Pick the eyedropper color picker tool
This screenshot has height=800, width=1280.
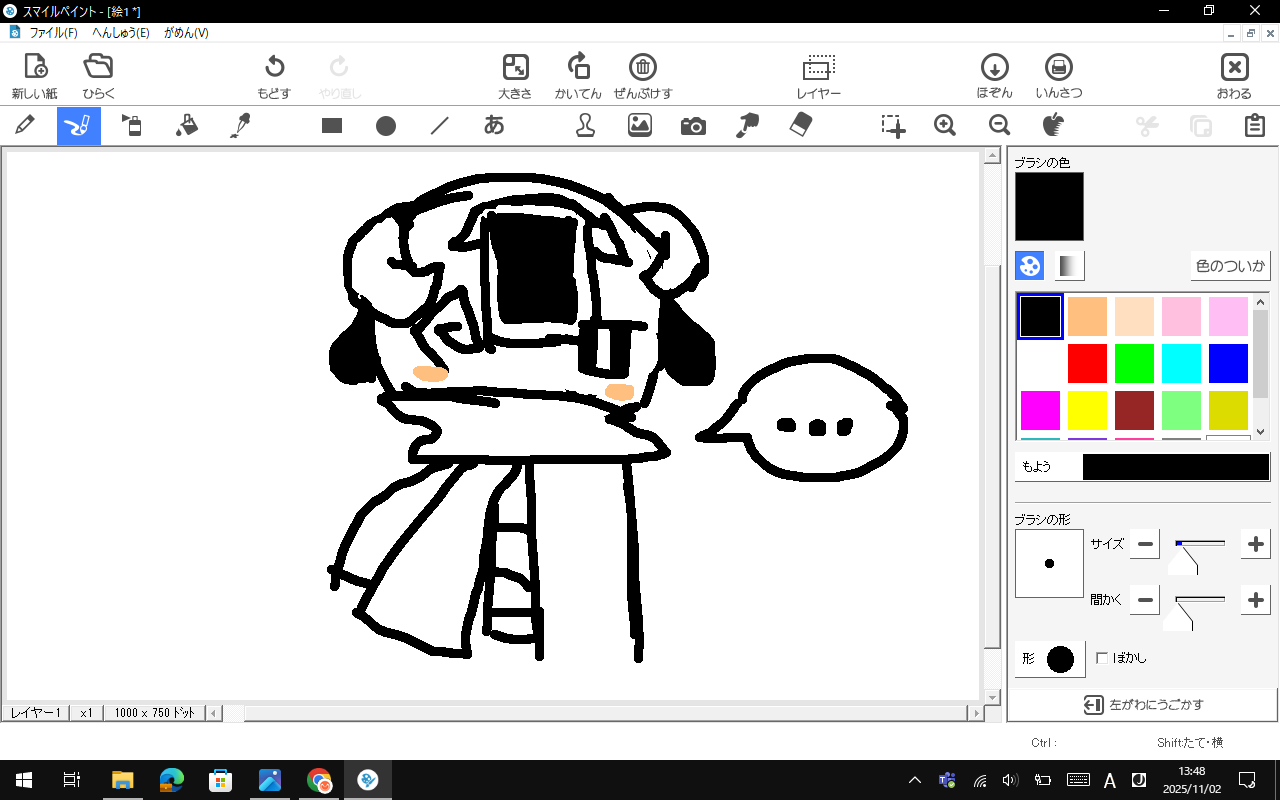pos(240,125)
